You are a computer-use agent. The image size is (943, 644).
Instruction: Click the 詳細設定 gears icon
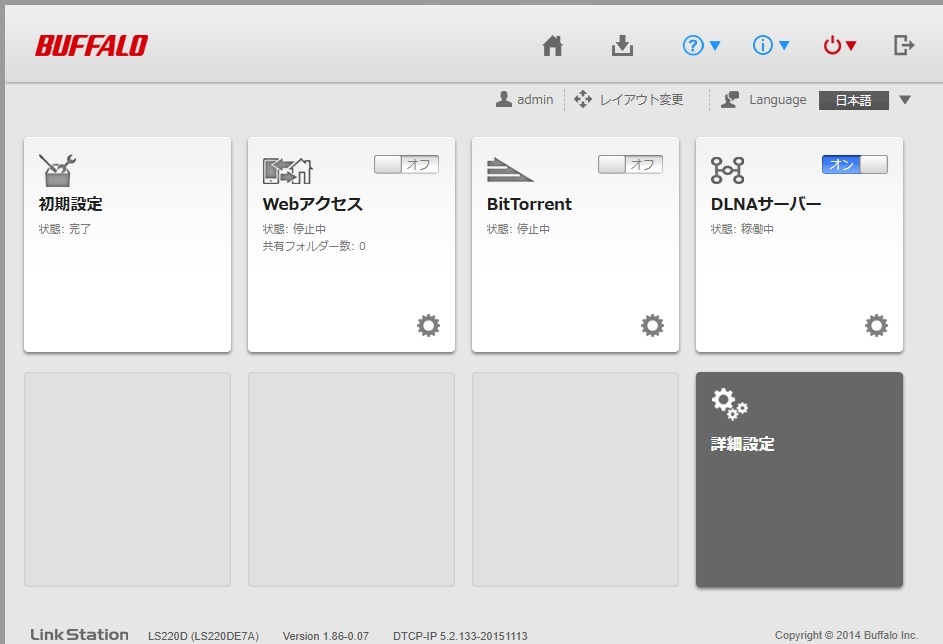coord(729,404)
